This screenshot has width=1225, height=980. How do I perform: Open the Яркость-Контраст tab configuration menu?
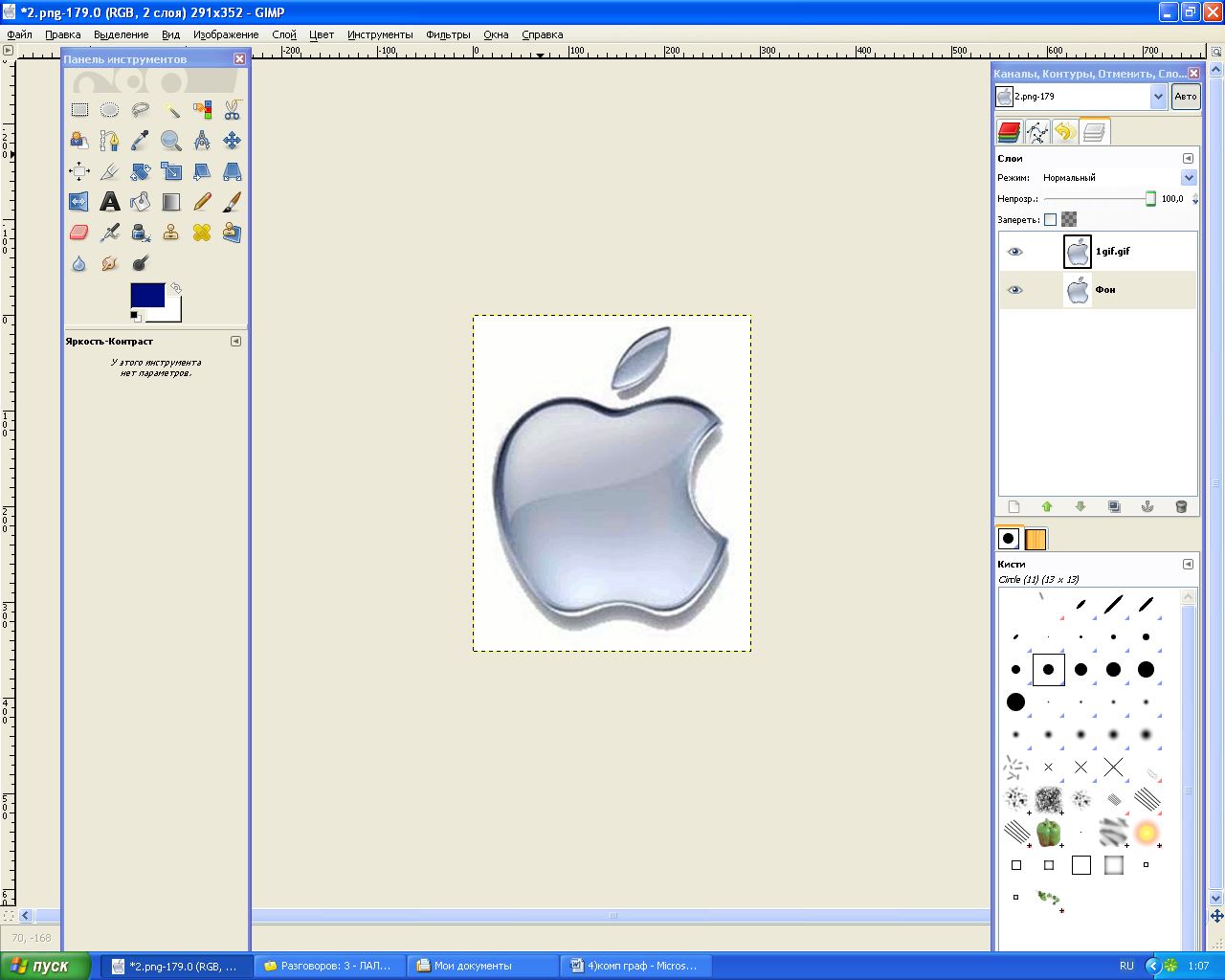(x=236, y=342)
